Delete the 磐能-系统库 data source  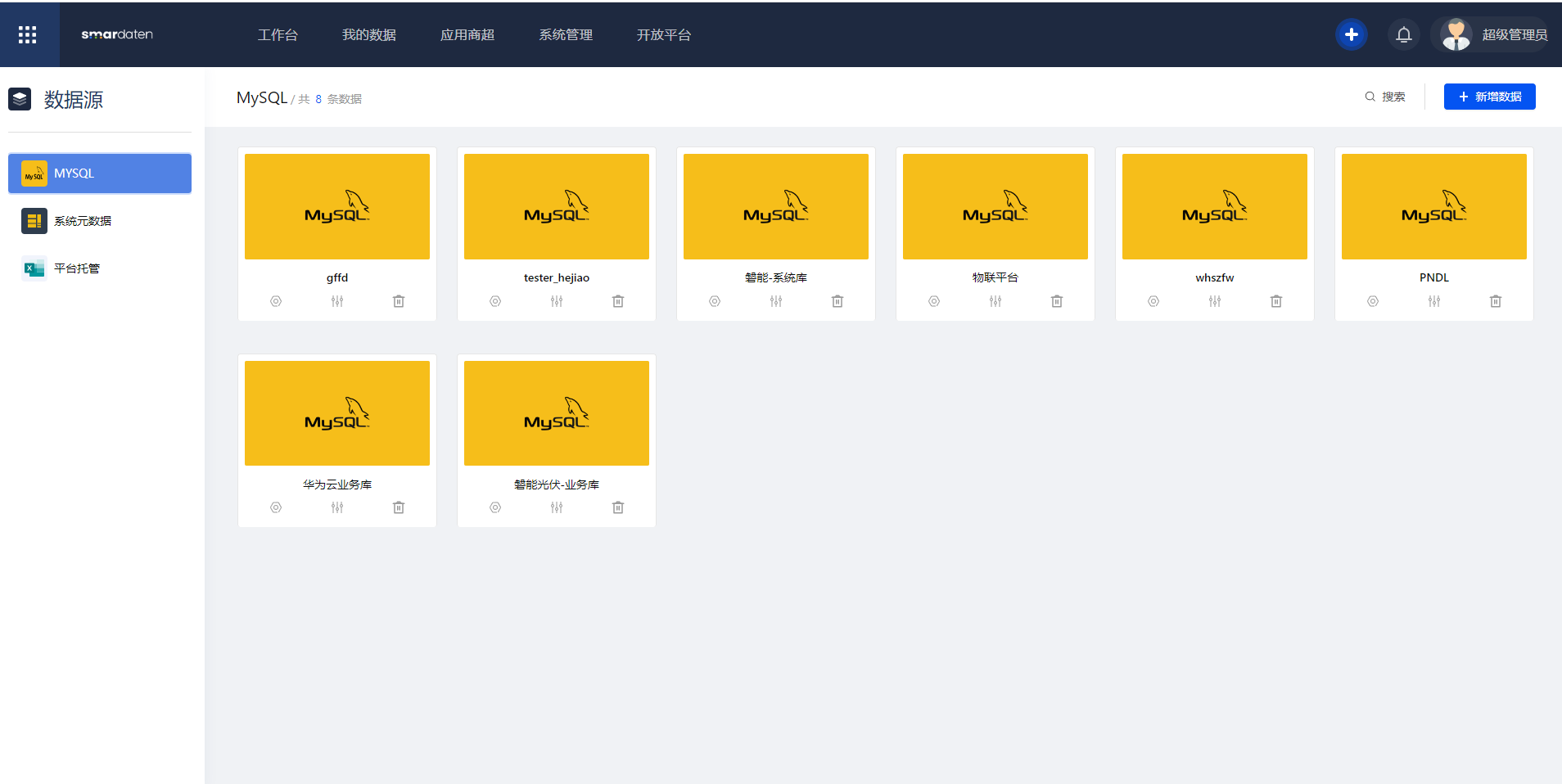pos(837,301)
